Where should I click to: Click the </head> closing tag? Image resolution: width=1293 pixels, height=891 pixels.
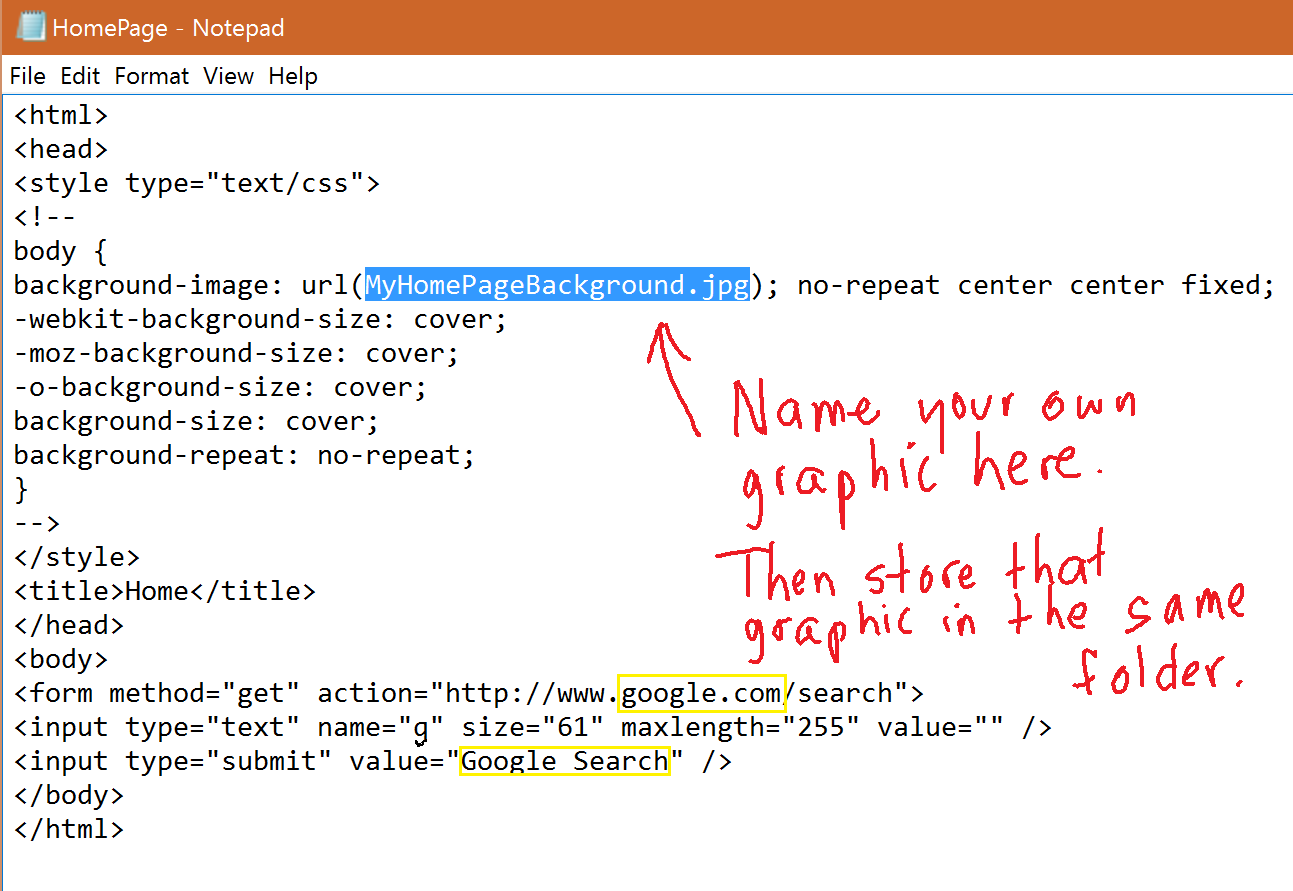[x=69, y=626]
